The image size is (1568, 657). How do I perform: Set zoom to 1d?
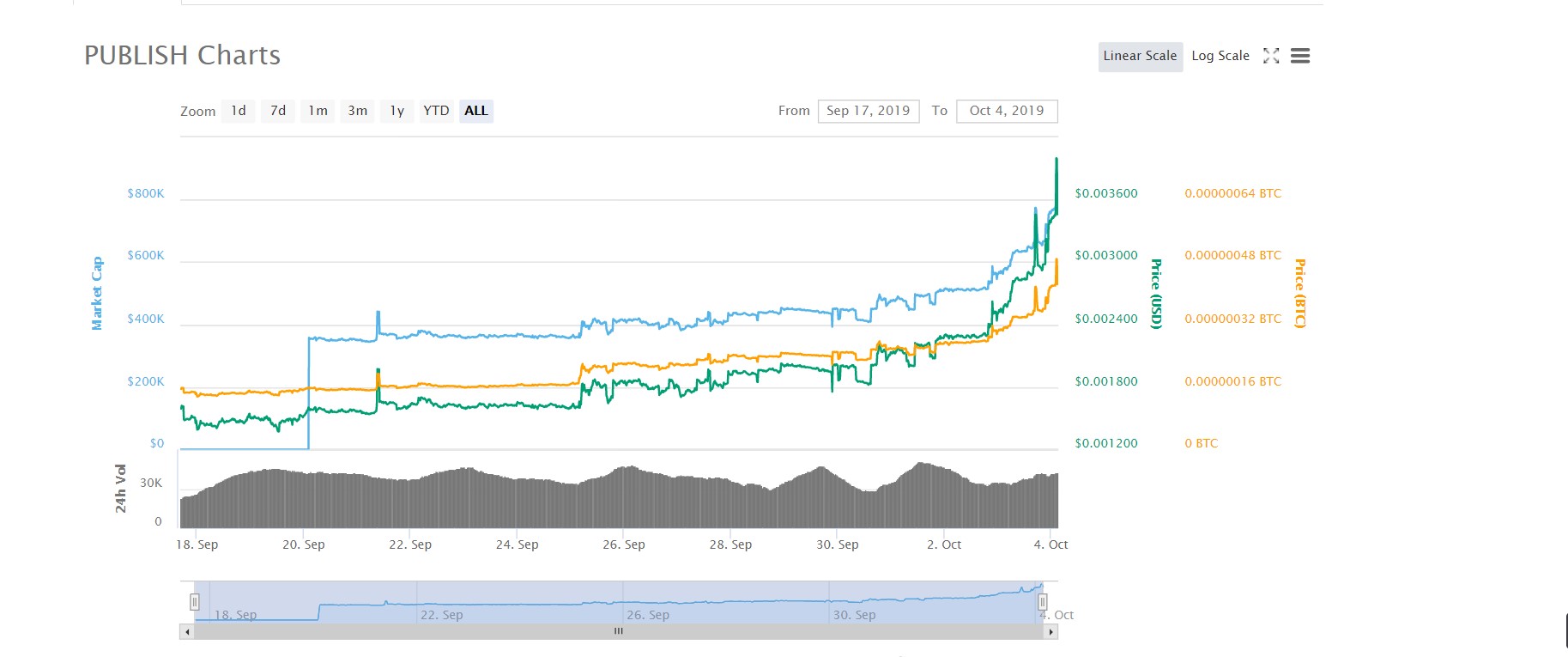coord(239,111)
